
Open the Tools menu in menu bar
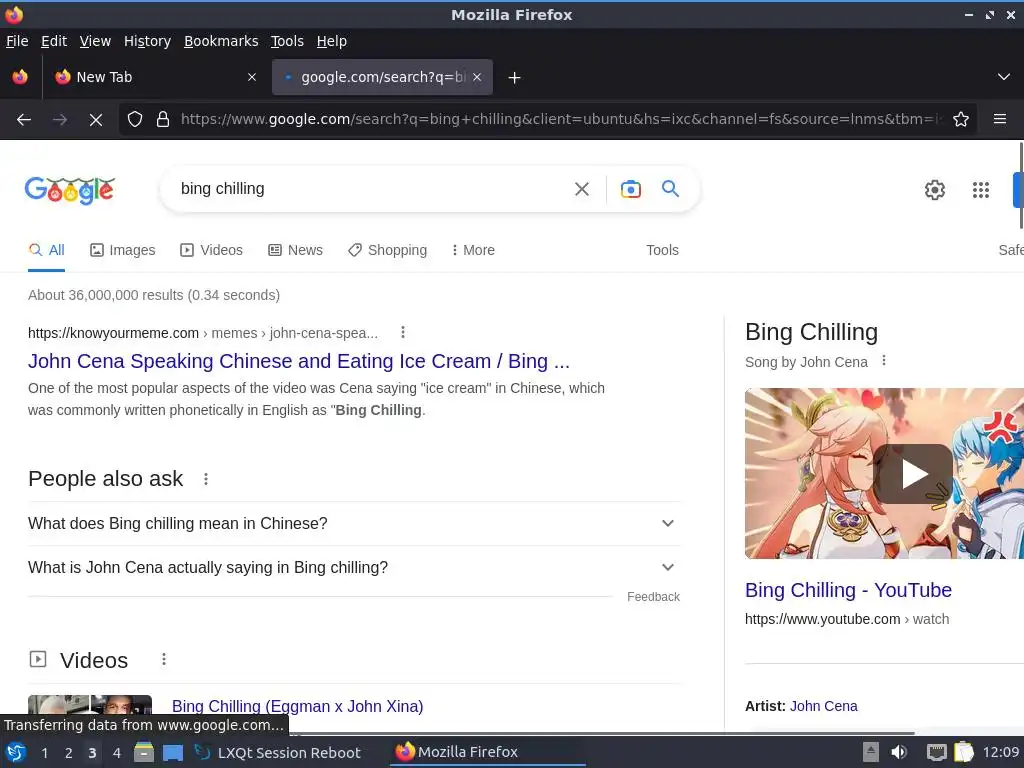287,41
